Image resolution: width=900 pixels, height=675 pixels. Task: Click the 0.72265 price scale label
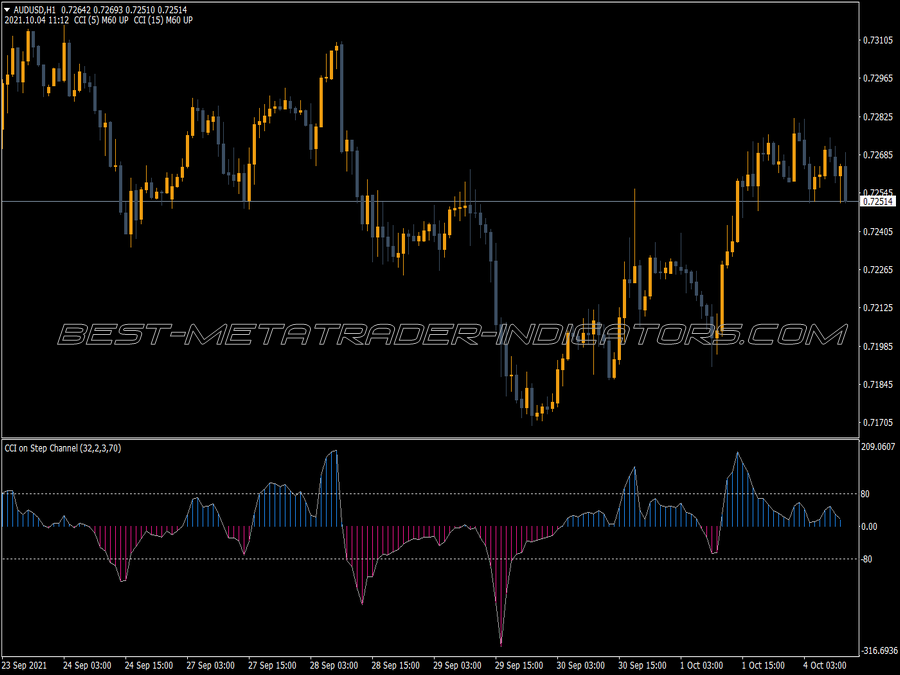click(x=878, y=270)
